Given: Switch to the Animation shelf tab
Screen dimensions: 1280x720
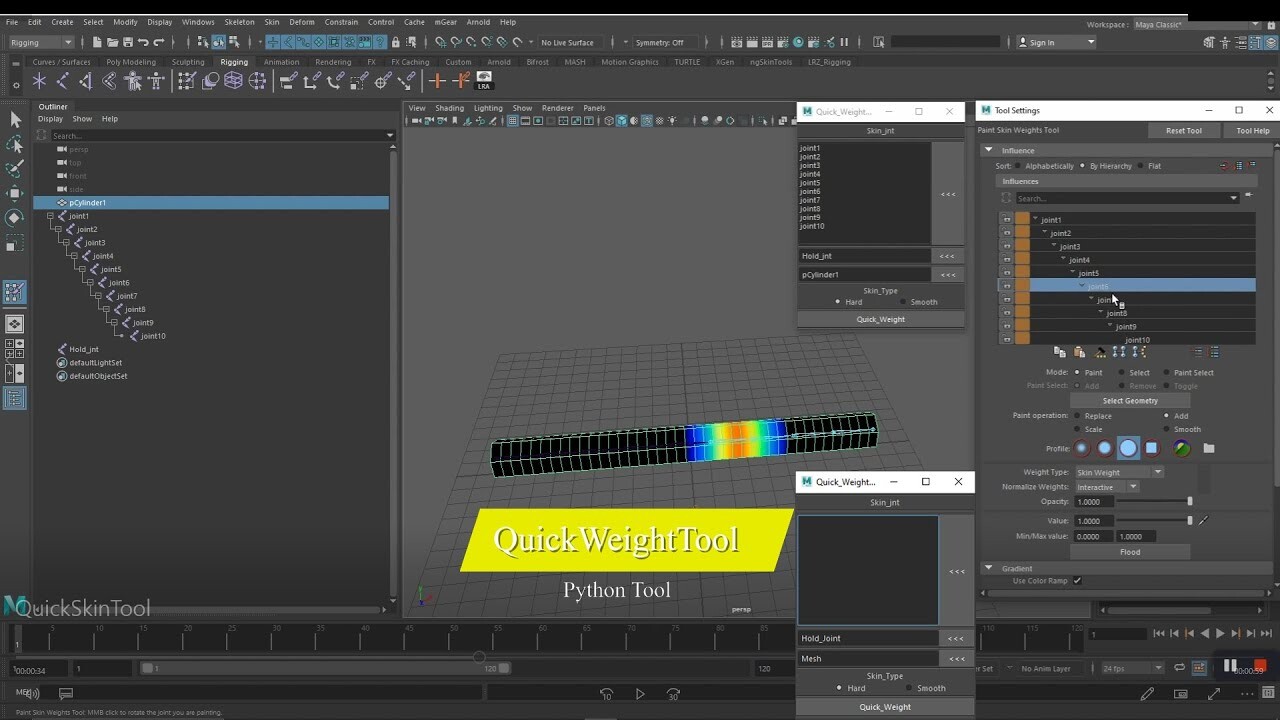Looking at the screenshot, I should (281, 61).
